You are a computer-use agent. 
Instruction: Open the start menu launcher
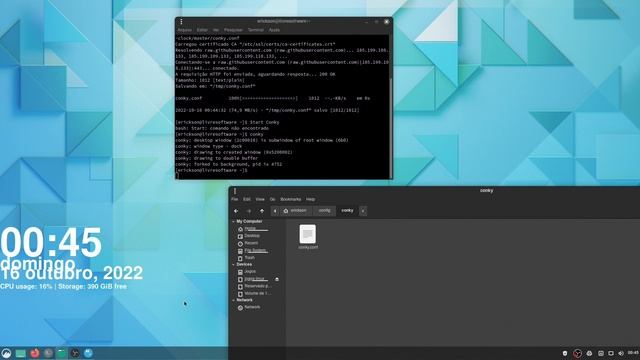[x=6, y=353]
